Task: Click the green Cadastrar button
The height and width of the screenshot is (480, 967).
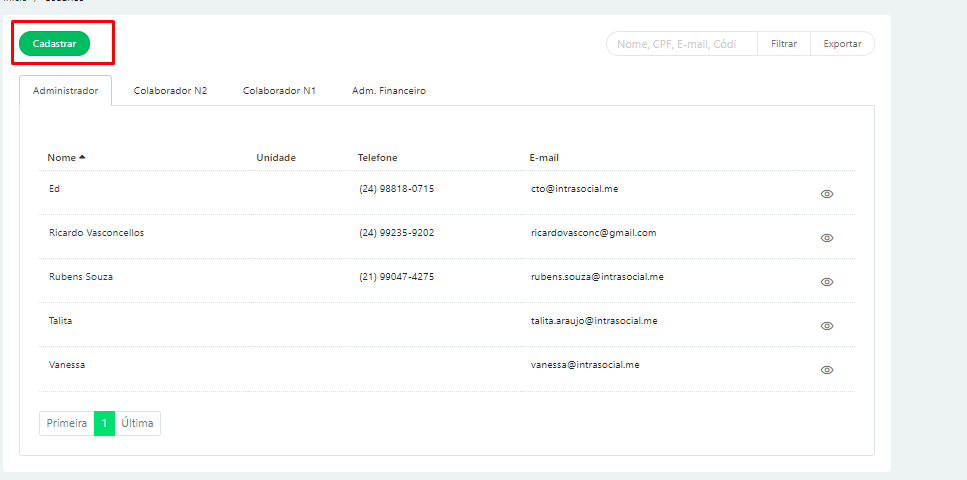Action: [54, 43]
